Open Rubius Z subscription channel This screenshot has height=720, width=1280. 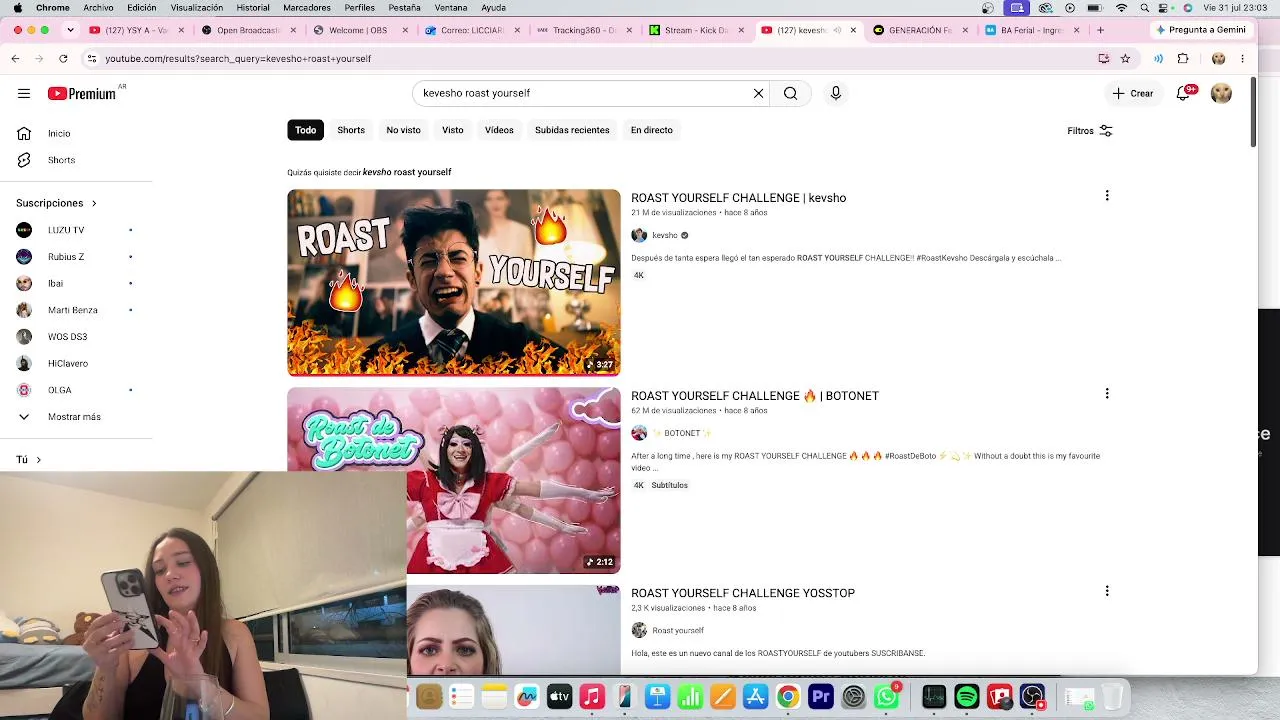click(66, 257)
